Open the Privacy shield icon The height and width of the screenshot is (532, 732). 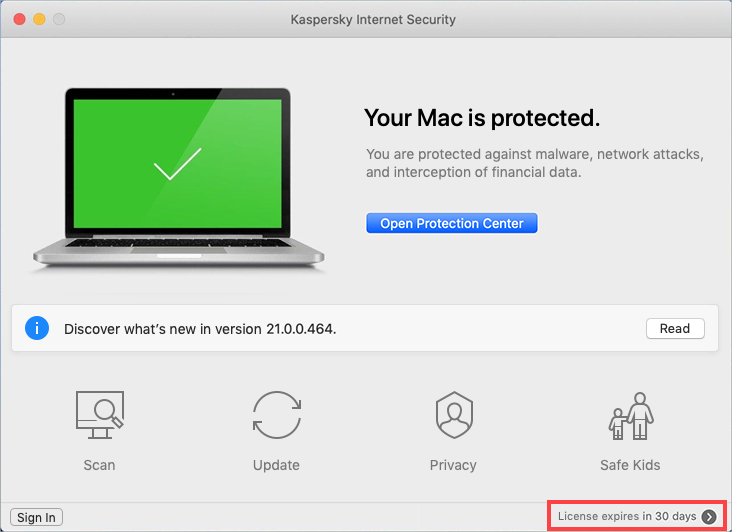tap(454, 415)
